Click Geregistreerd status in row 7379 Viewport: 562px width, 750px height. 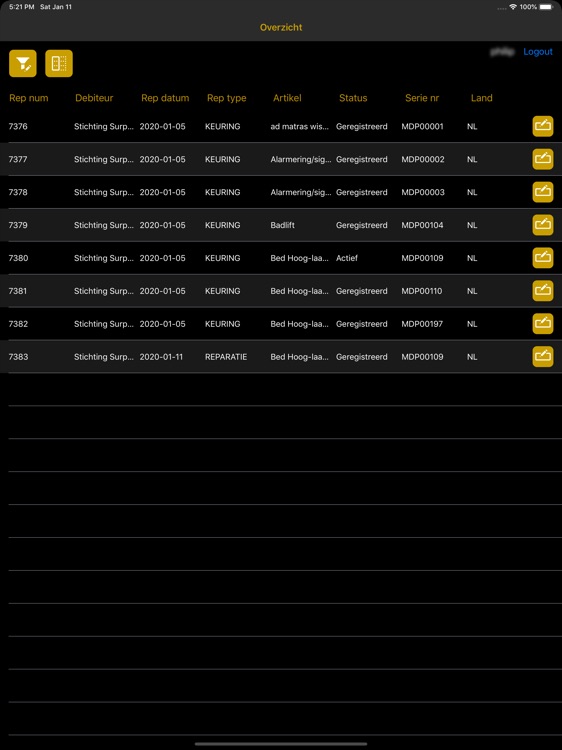(x=362, y=225)
